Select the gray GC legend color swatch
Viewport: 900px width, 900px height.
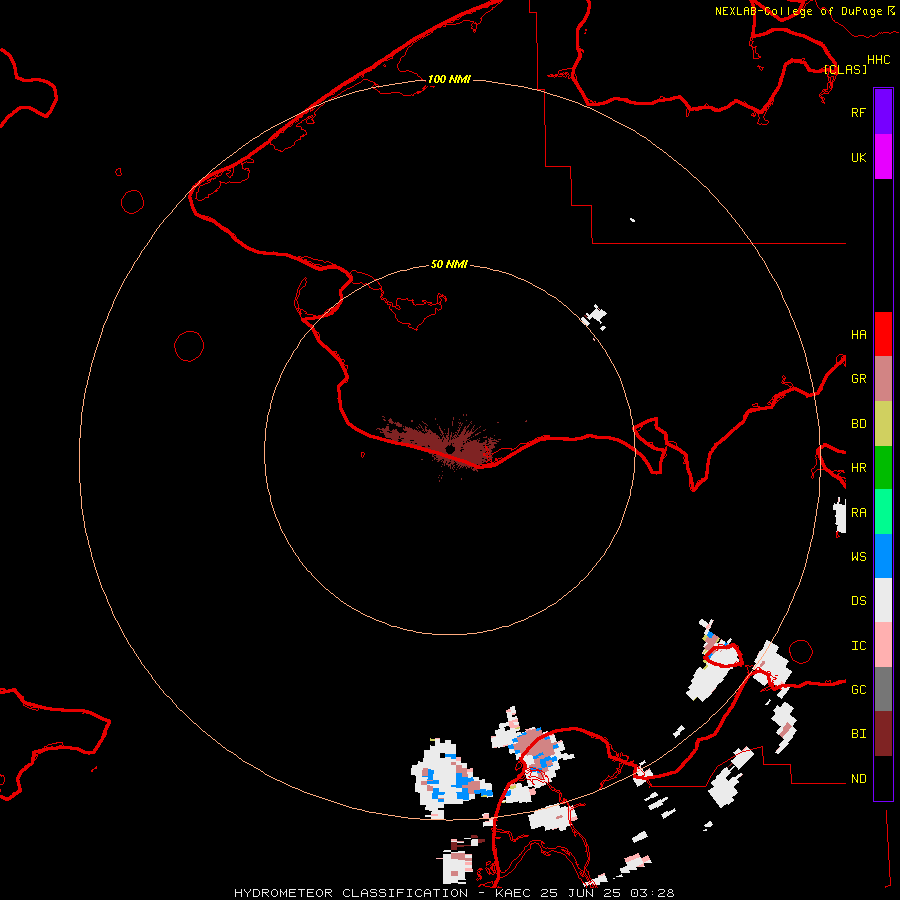[x=883, y=689]
